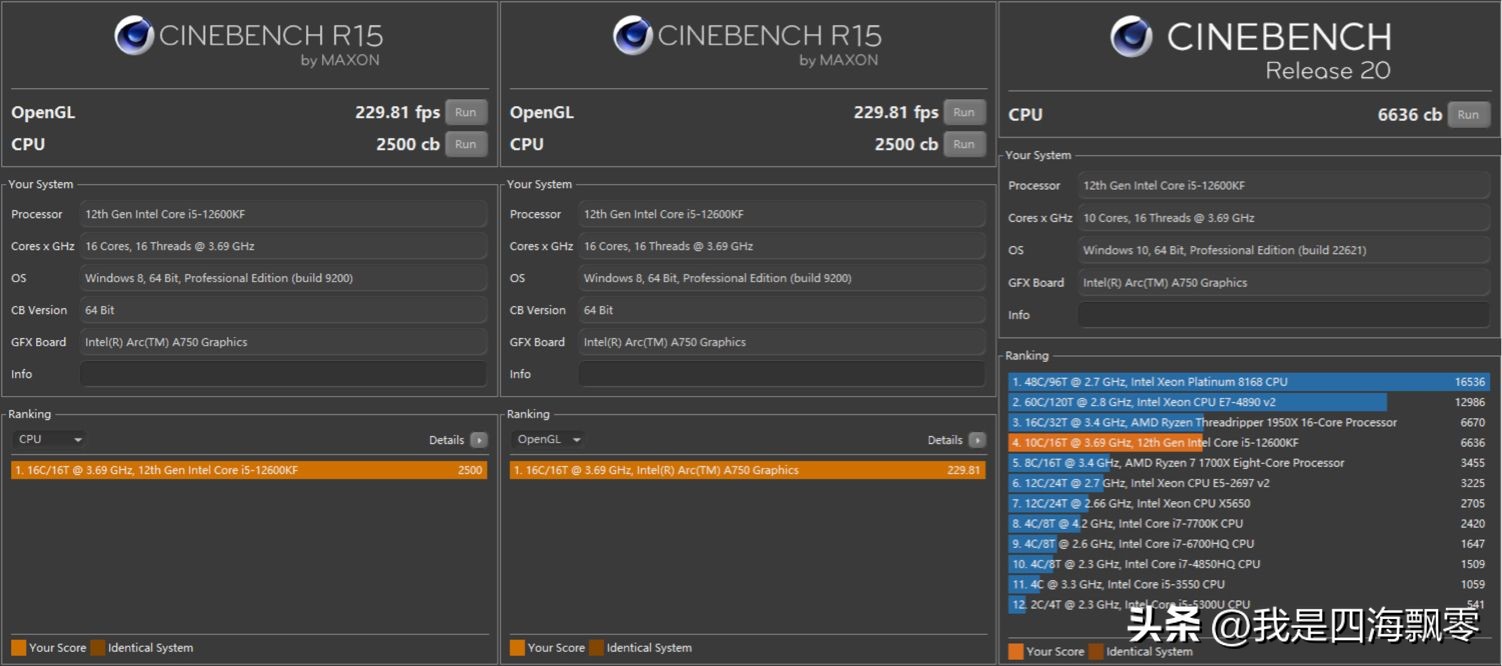Click the Details arrow beside the CPU ranking dropdown
1502x666 pixels.
pyautogui.click(x=479, y=440)
